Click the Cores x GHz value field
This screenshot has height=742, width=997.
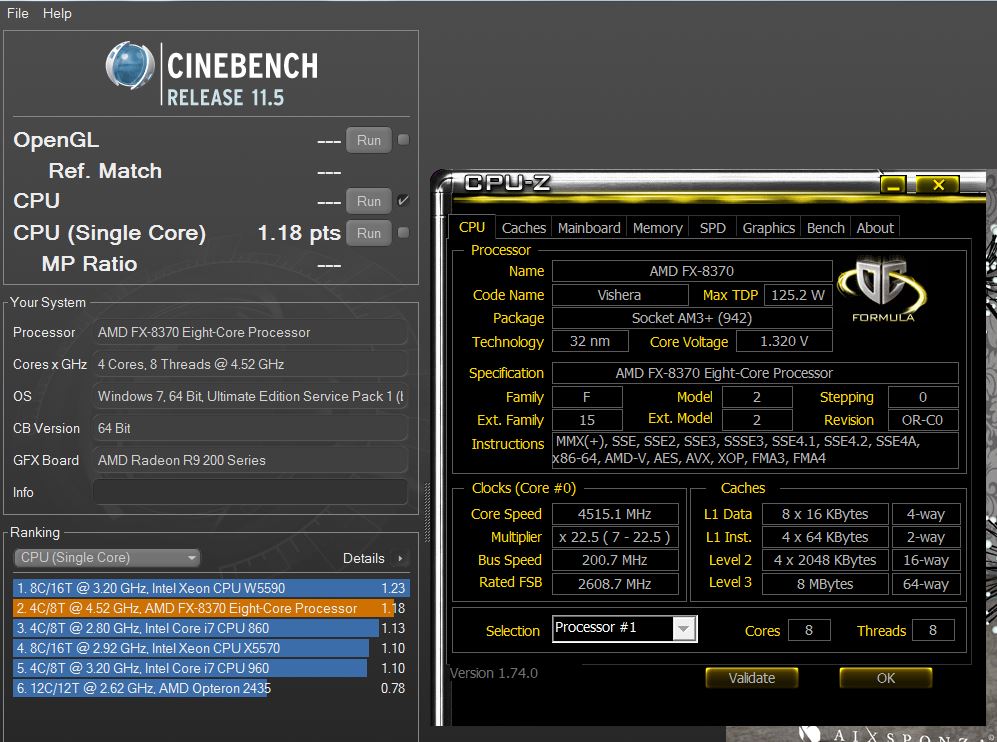(250, 364)
